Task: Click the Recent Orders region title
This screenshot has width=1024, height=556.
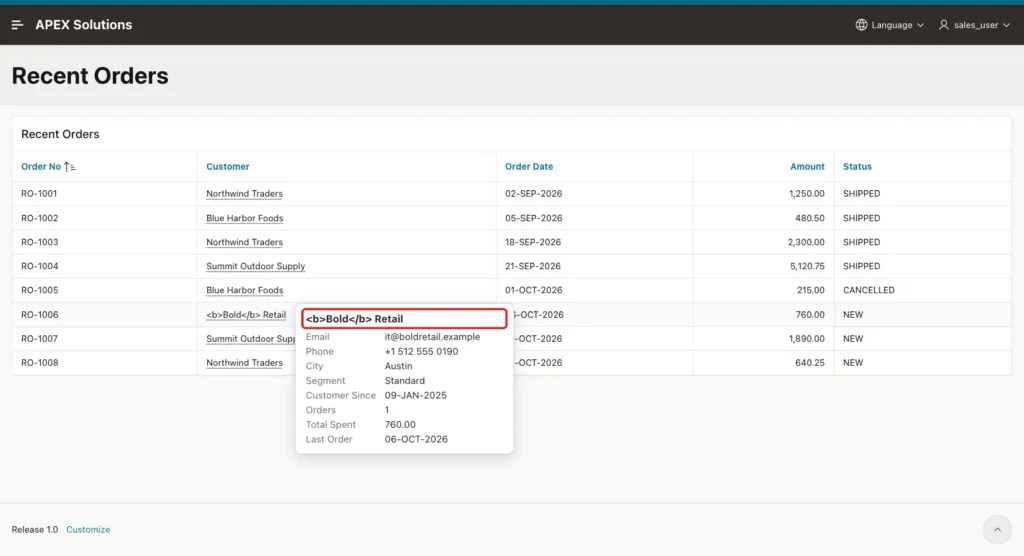Action: coord(60,134)
